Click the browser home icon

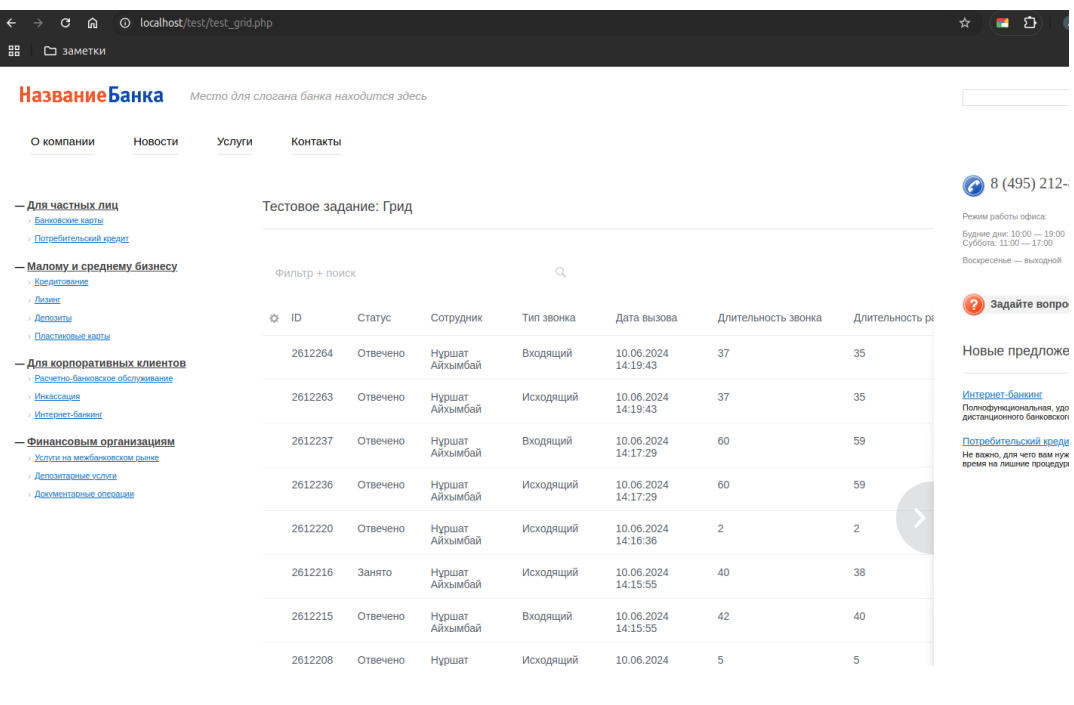93,23
